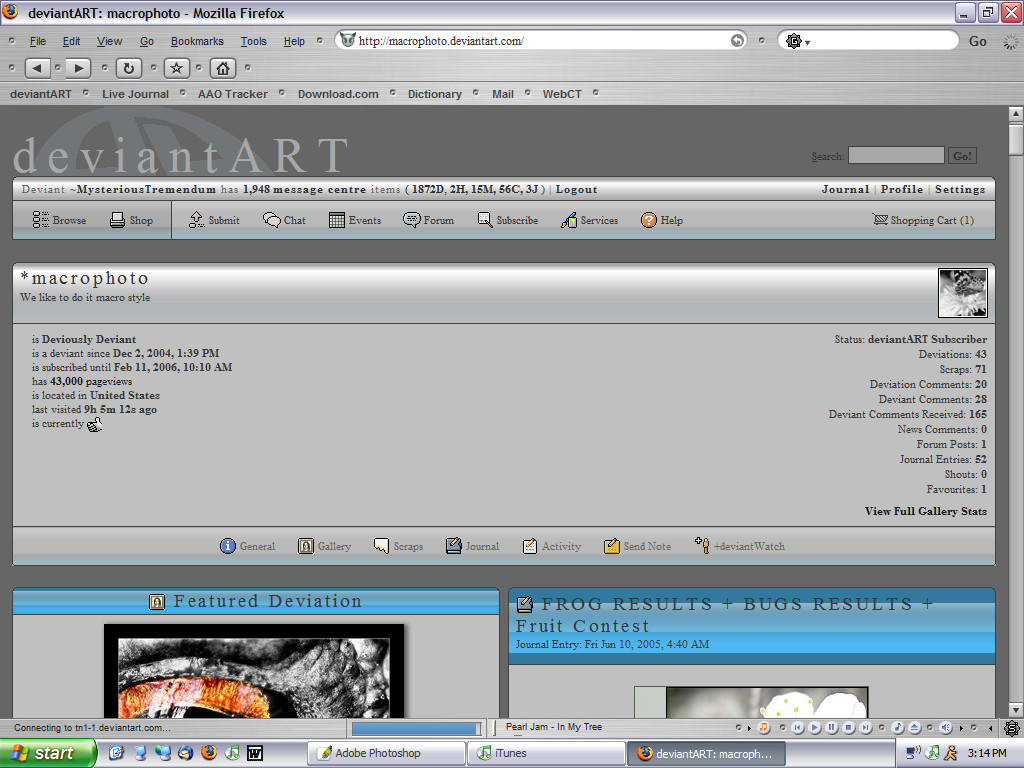Click macrophoto's butterfly avatar thumbnail
The height and width of the screenshot is (768, 1024).
[963, 293]
